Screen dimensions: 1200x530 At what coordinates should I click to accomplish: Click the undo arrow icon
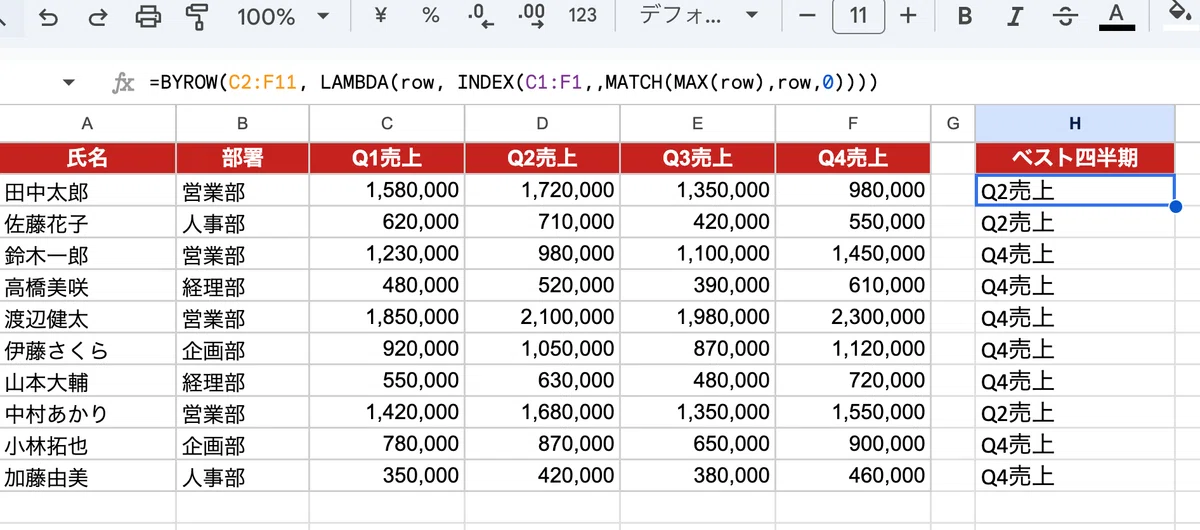click(48, 16)
